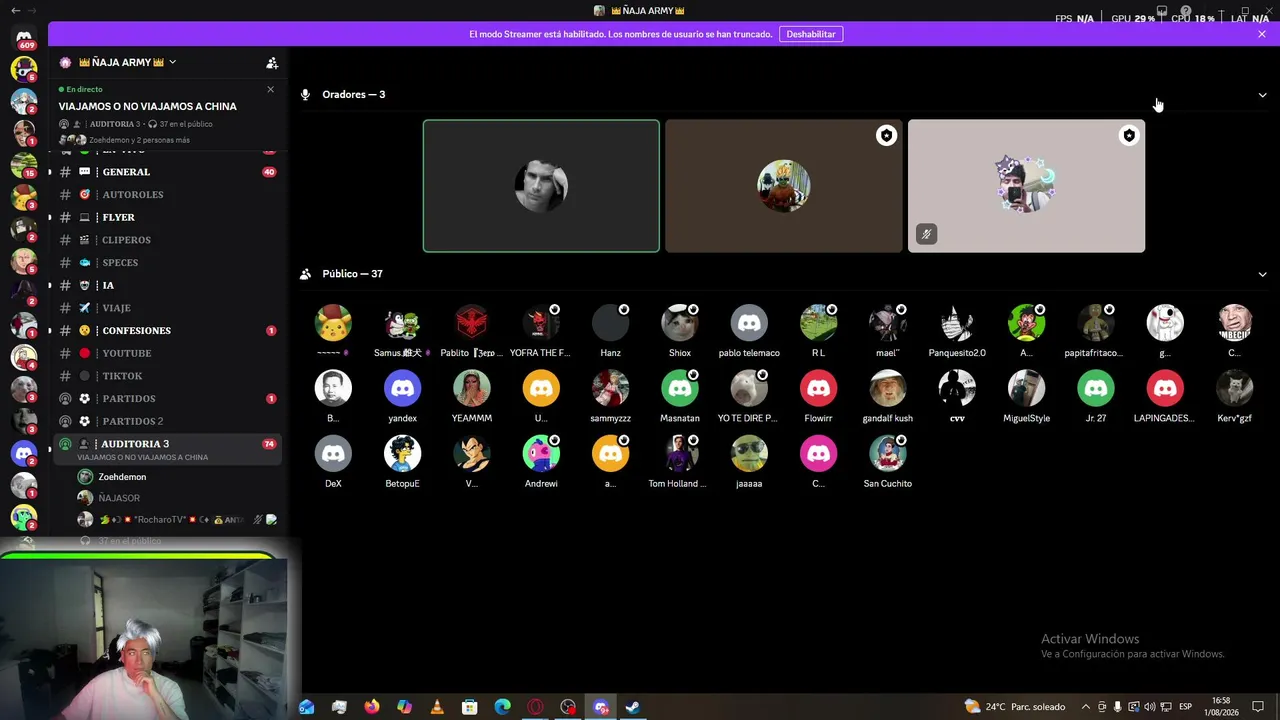Show hidden system tray icons chevron
This screenshot has width=1280, height=720.
coord(1086,707)
